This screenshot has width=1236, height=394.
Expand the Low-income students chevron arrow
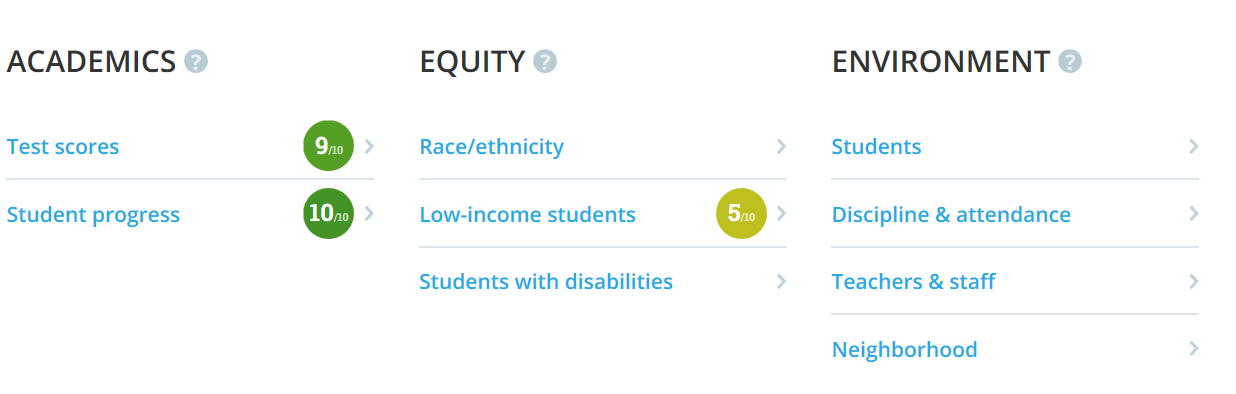point(781,213)
